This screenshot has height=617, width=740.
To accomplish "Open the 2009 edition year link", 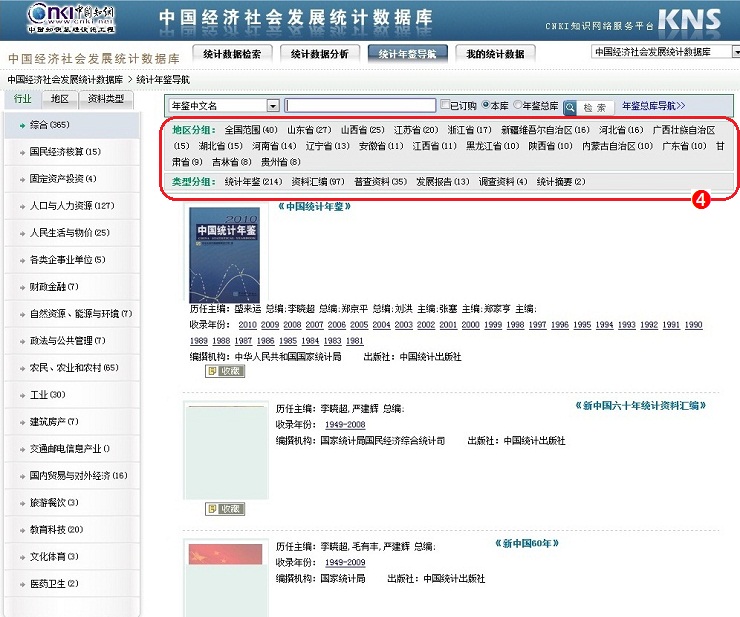I will click(269, 325).
